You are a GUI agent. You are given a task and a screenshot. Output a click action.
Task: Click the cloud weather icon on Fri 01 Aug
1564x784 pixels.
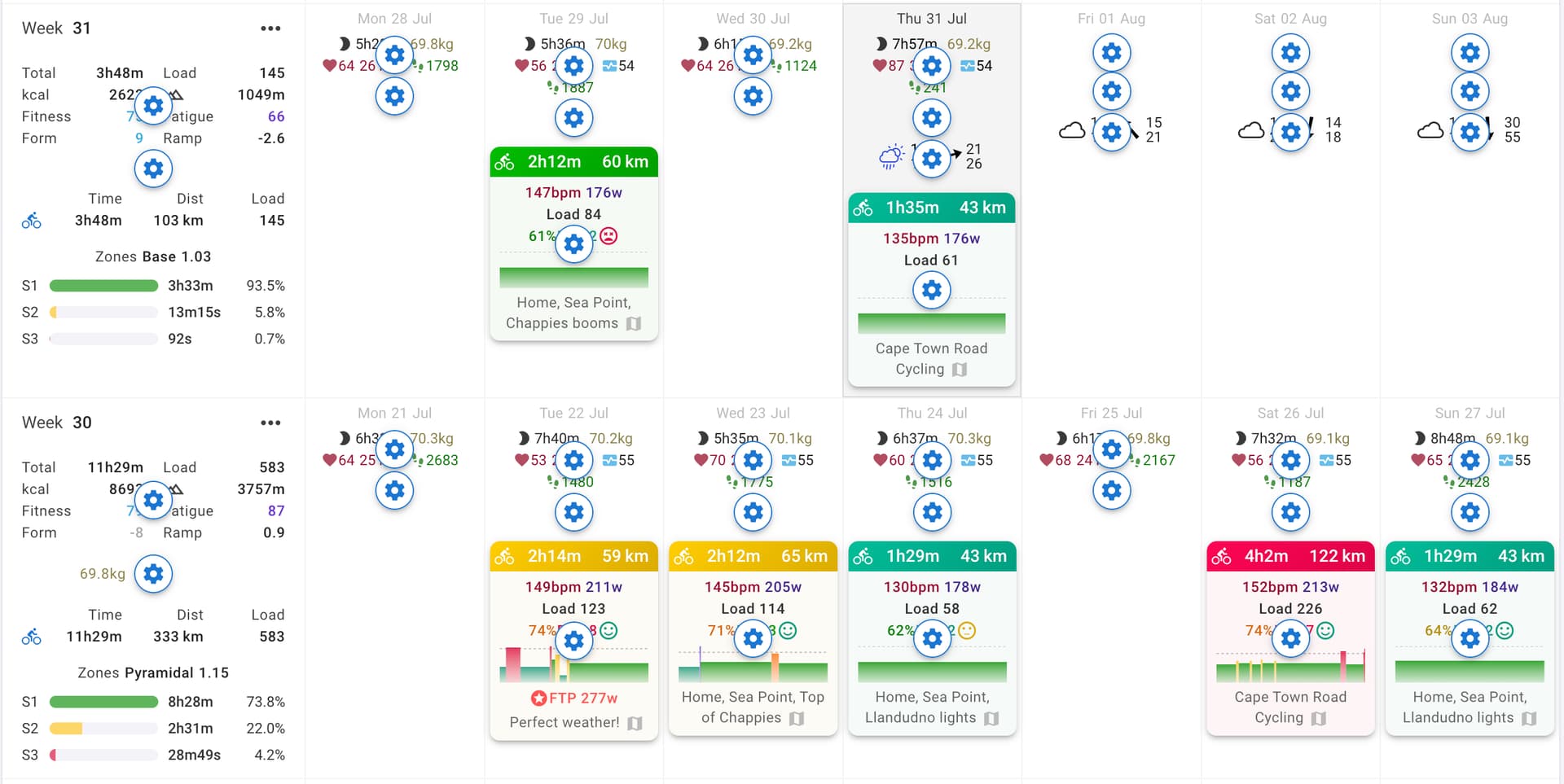point(1072,130)
